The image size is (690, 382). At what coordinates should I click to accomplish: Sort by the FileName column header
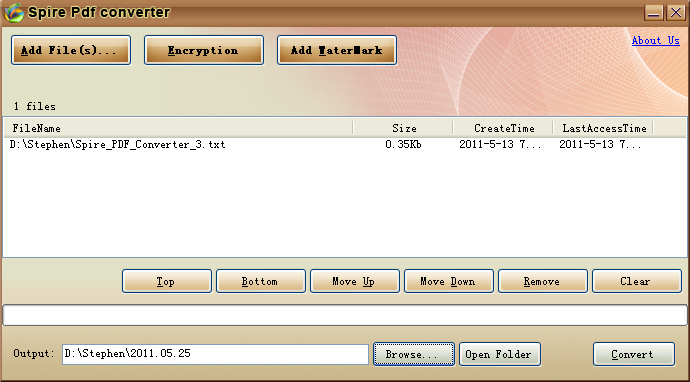click(x=178, y=128)
